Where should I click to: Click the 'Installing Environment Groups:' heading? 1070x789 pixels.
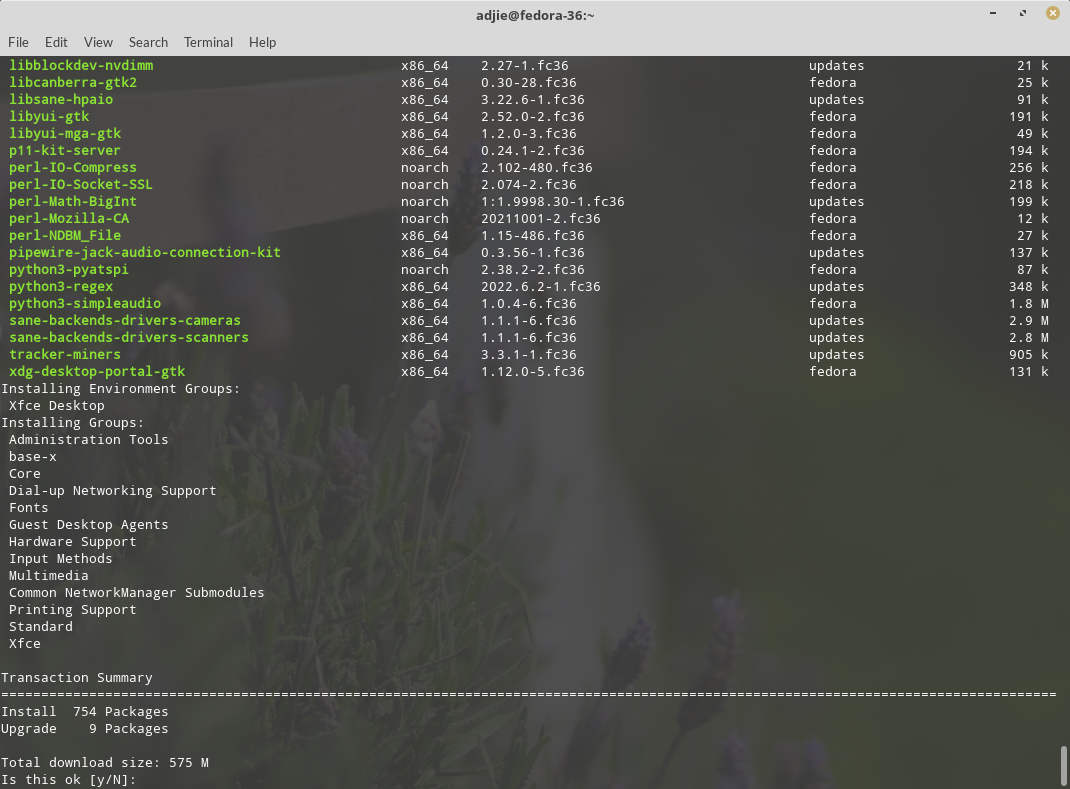121,389
